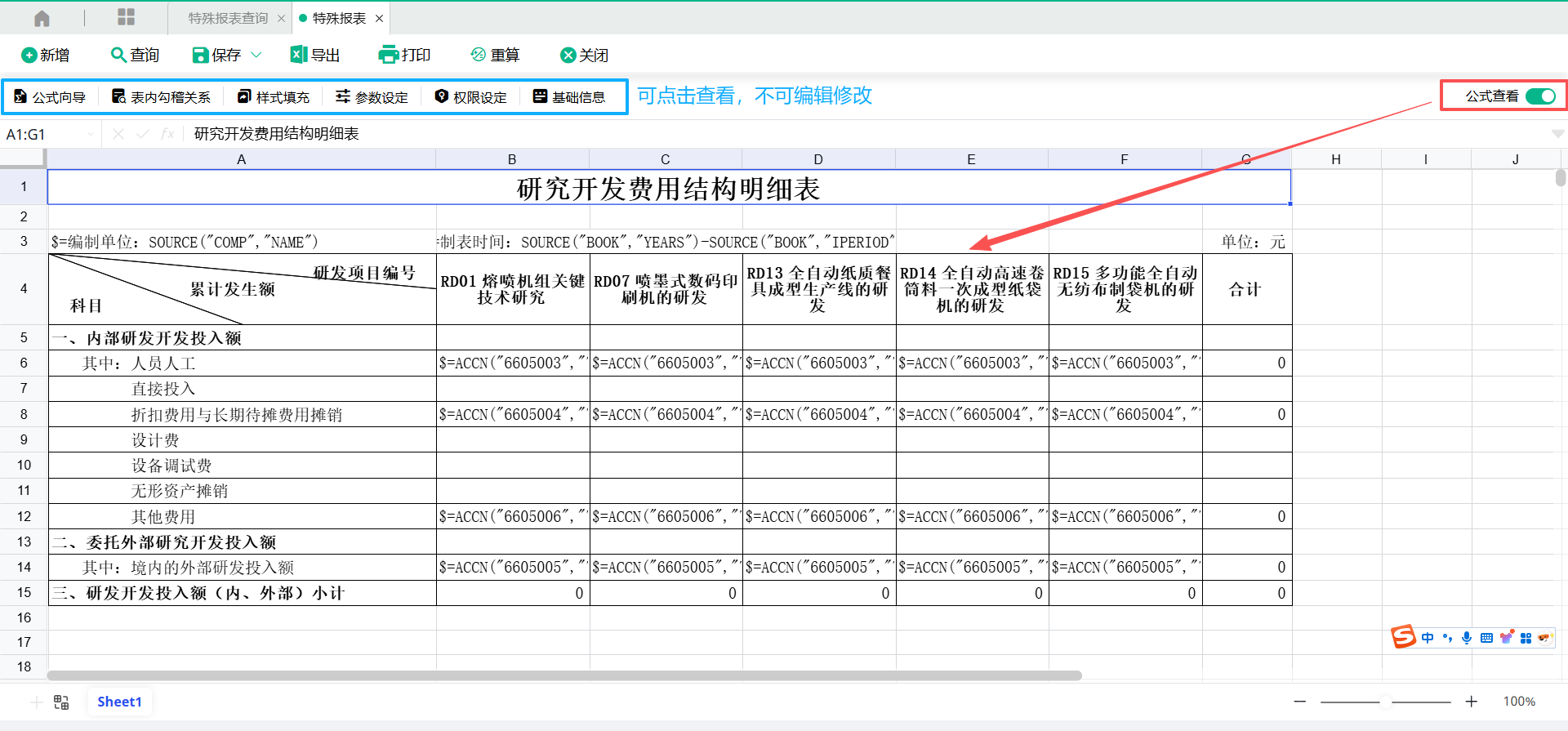Click the 新增 add icon button

point(29,55)
